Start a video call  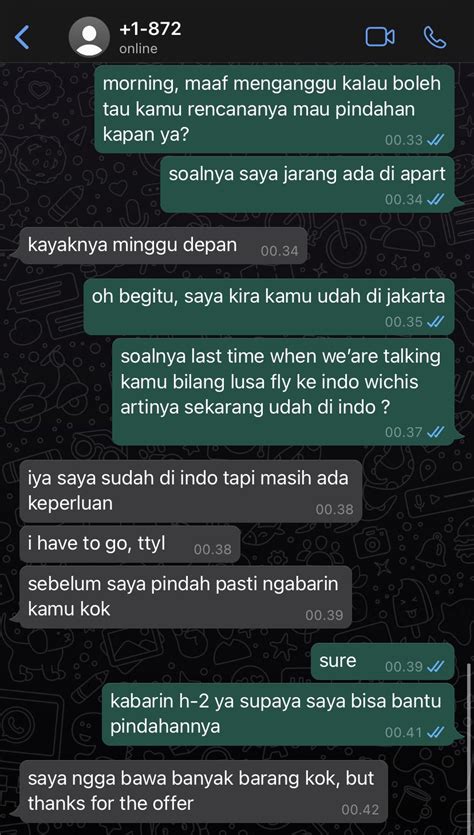point(380,37)
